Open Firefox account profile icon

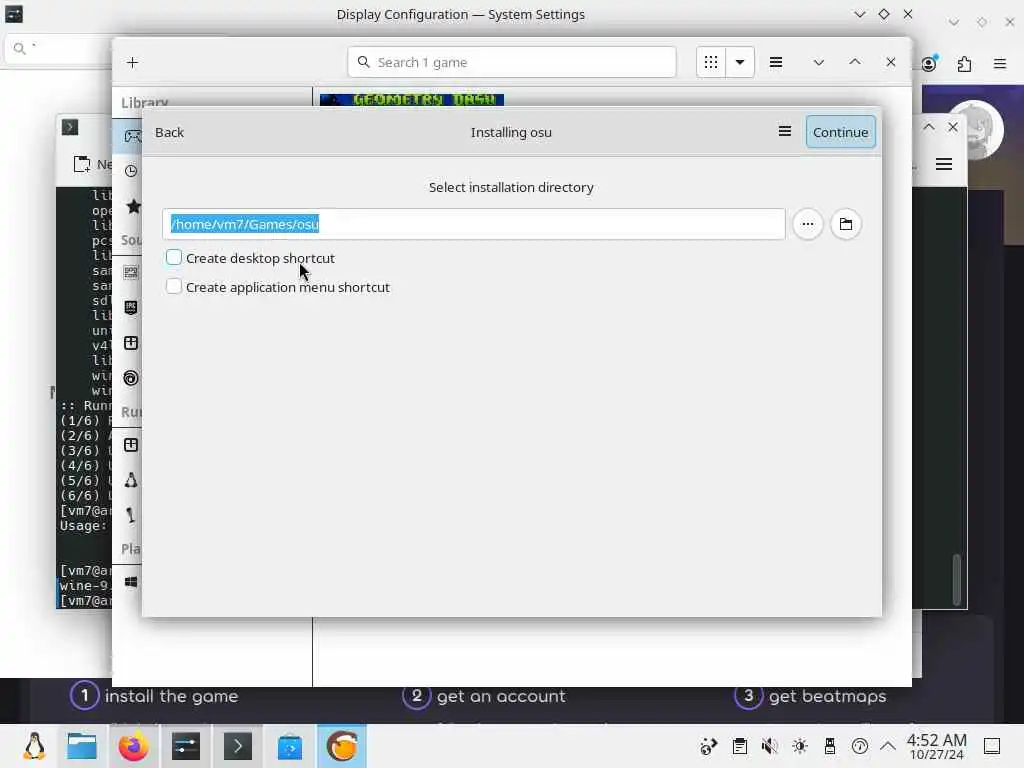pyautogui.click(x=929, y=63)
